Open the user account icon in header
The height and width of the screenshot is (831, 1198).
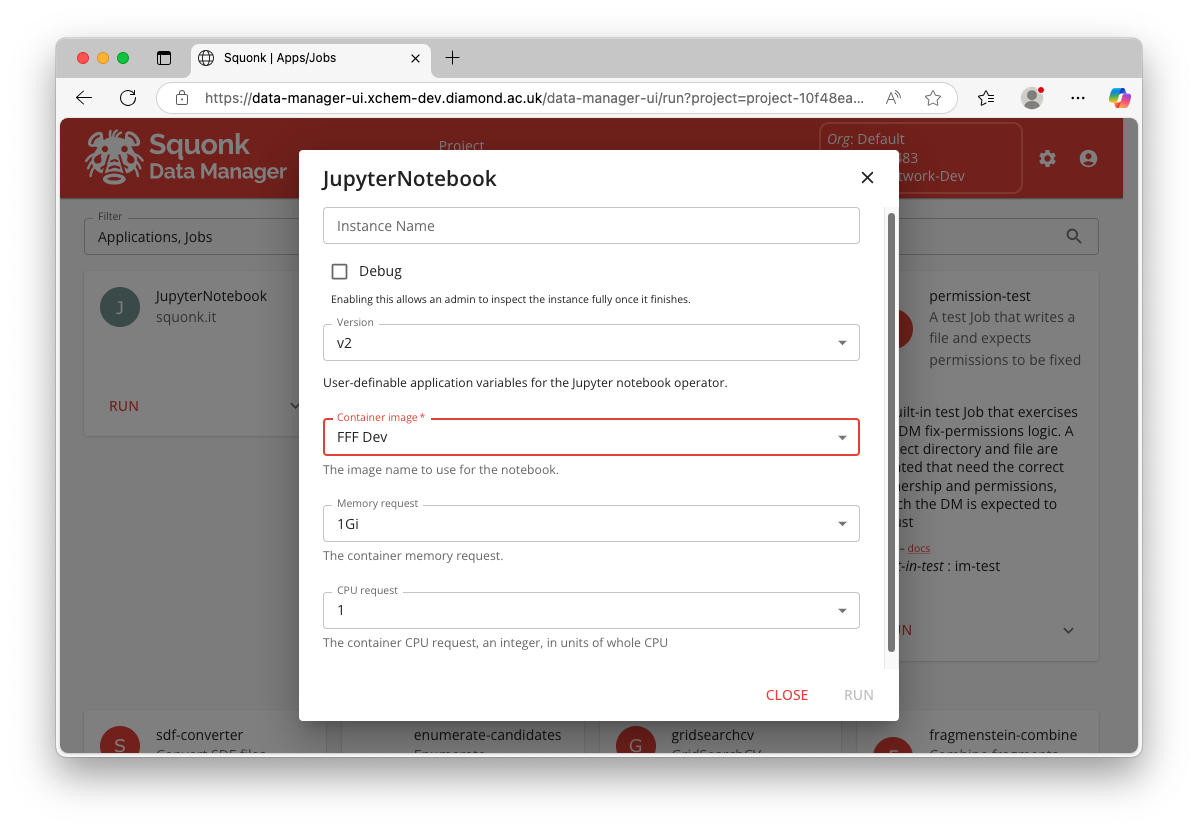(x=1089, y=158)
